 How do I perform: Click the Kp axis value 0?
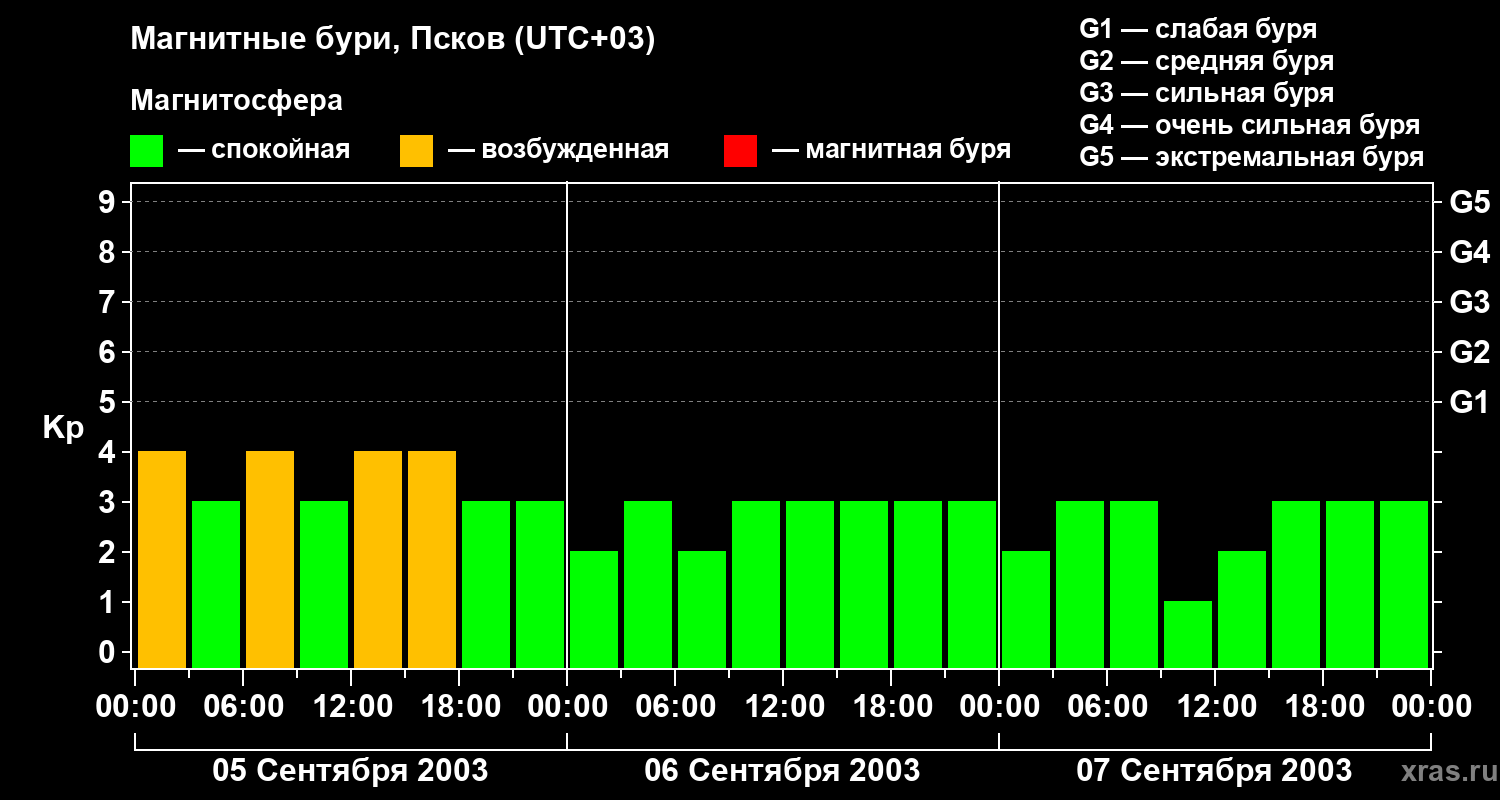[x=108, y=653]
